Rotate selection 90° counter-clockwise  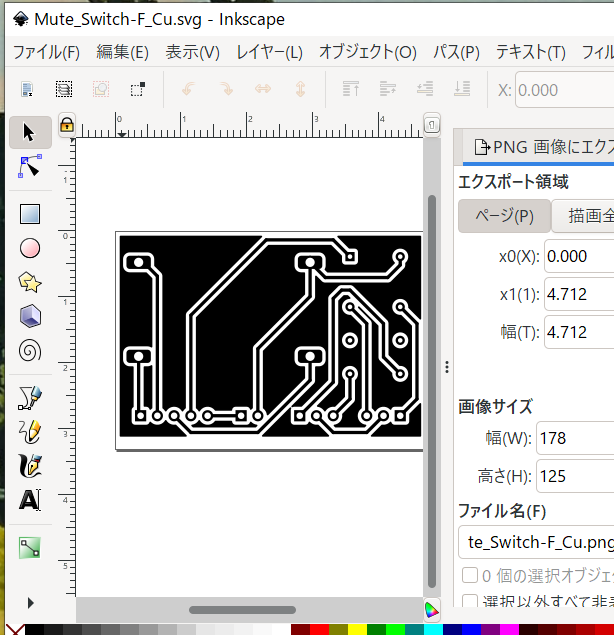coord(189,89)
